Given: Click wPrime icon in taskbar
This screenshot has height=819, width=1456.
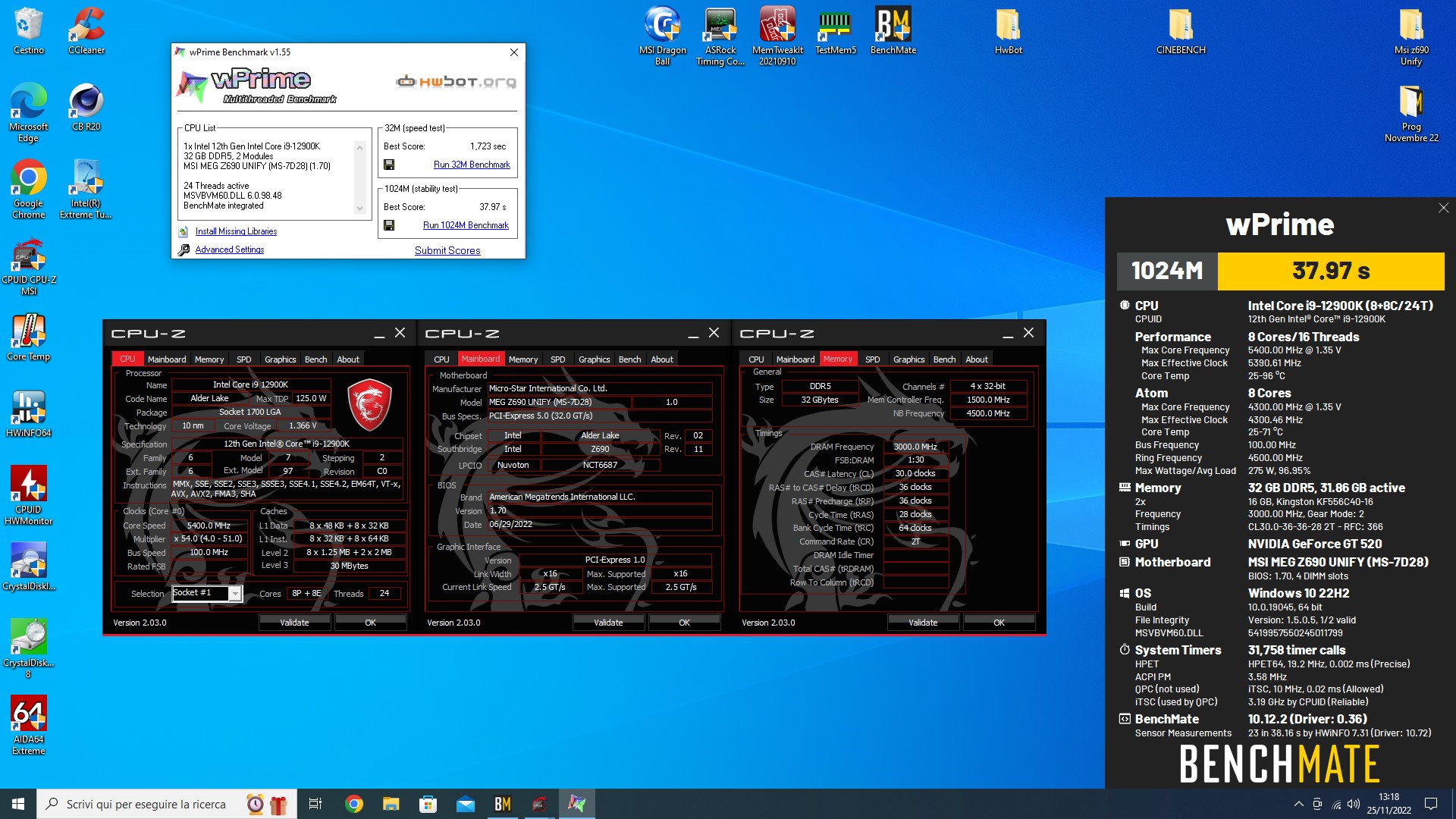Looking at the screenshot, I should click(x=576, y=804).
